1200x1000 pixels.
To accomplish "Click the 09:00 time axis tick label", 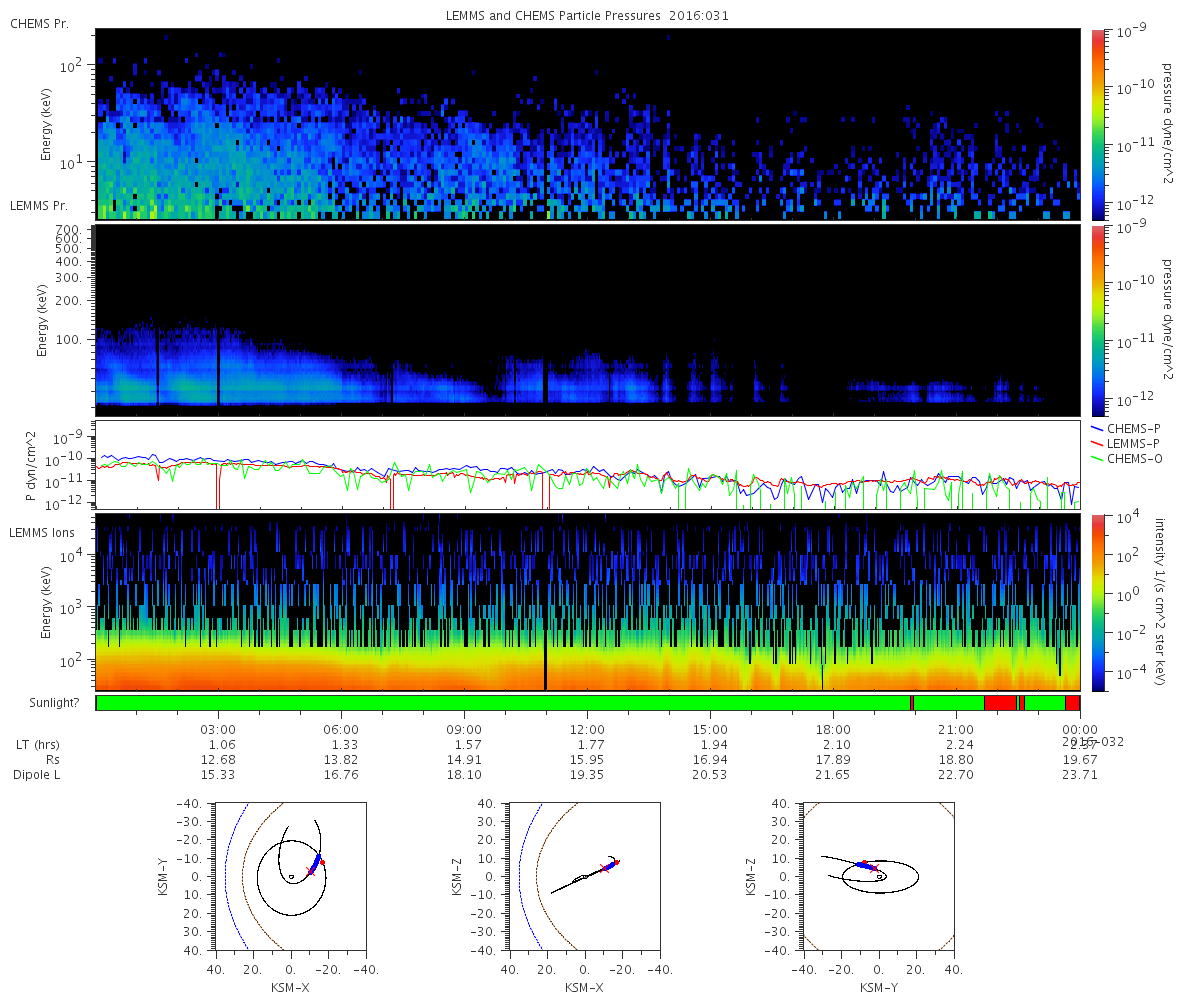I will [464, 730].
